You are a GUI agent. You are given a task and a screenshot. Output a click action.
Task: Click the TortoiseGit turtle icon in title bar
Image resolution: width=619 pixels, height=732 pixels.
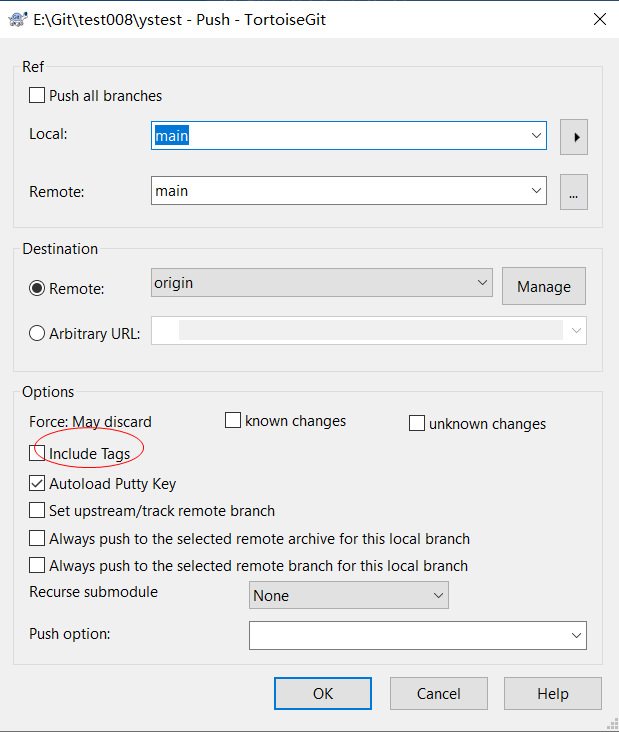coord(18,20)
